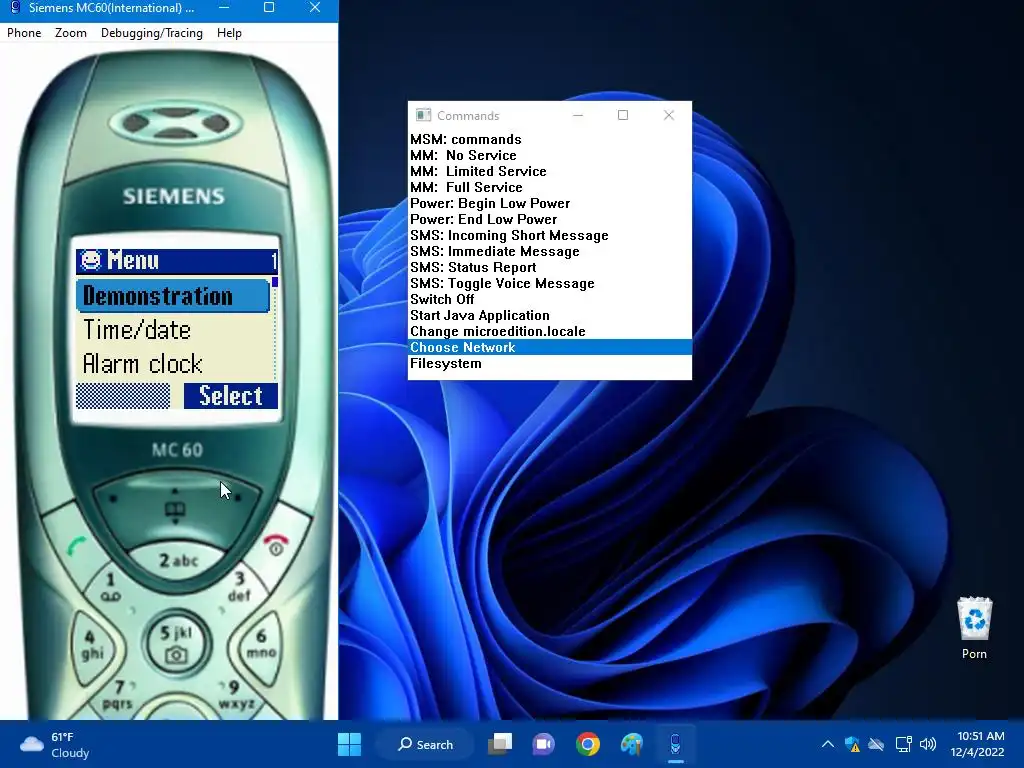The width and height of the screenshot is (1024, 768).
Task: Click the 2 abc key on the keypad
Action: [178, 560]
